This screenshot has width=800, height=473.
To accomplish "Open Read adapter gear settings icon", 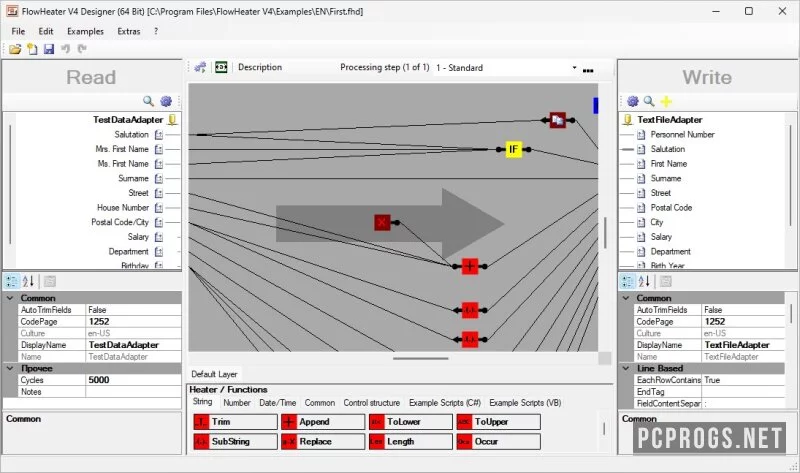I will point(166,101).
